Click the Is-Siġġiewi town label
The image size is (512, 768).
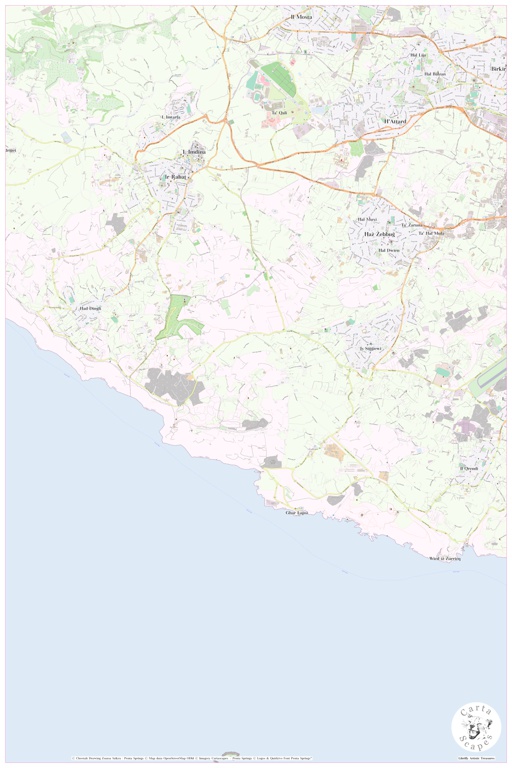370,348
